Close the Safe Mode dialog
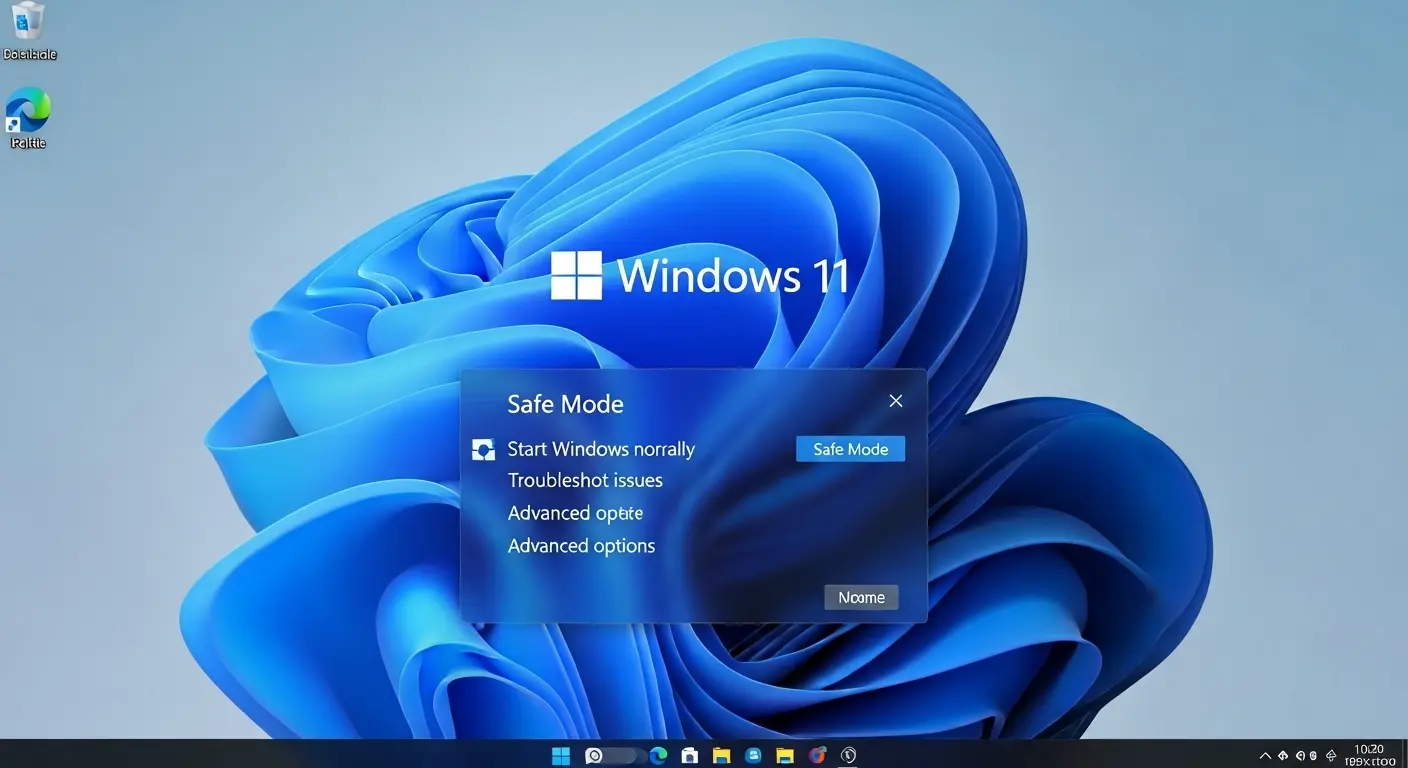The width and height of the screenshot is (1408, 768). pyautogui.click(x=896, y=401)
